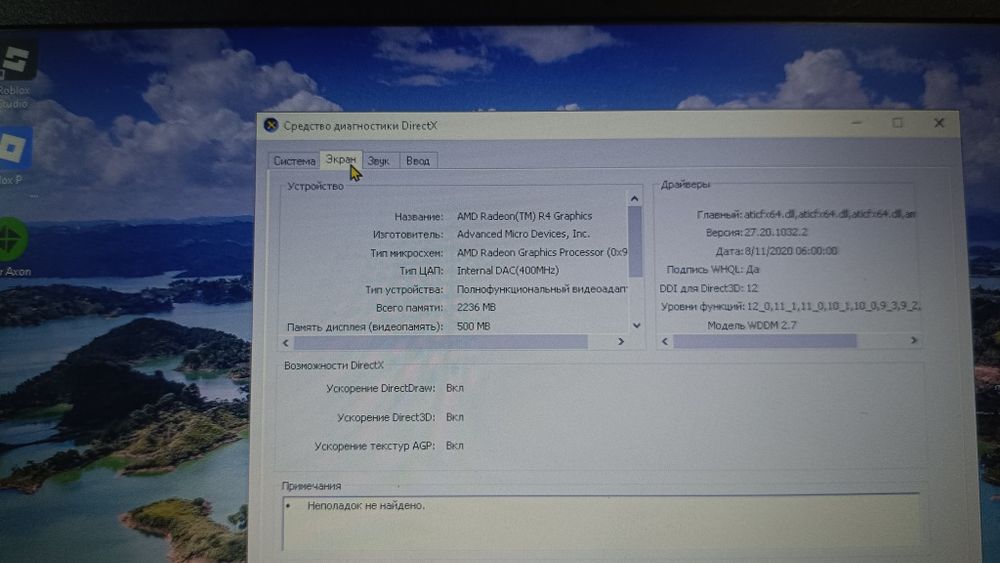The height and width of the screenshot is (563, 1000).
Task: Click Advanced Micro Devices, Inc. manufacturer value
Action: (523, 233)
